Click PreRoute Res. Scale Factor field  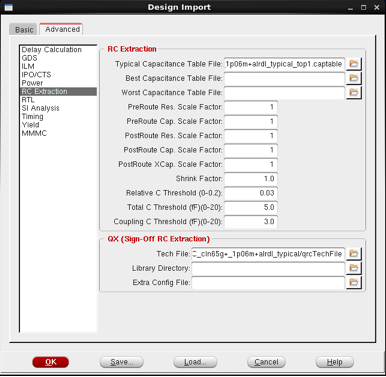251,107
